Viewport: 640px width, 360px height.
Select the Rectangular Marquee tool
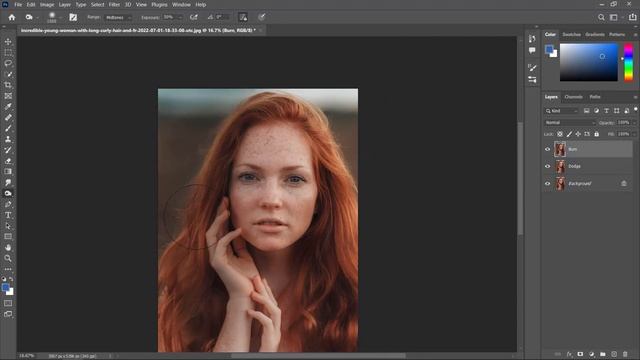tap(8, 53)
